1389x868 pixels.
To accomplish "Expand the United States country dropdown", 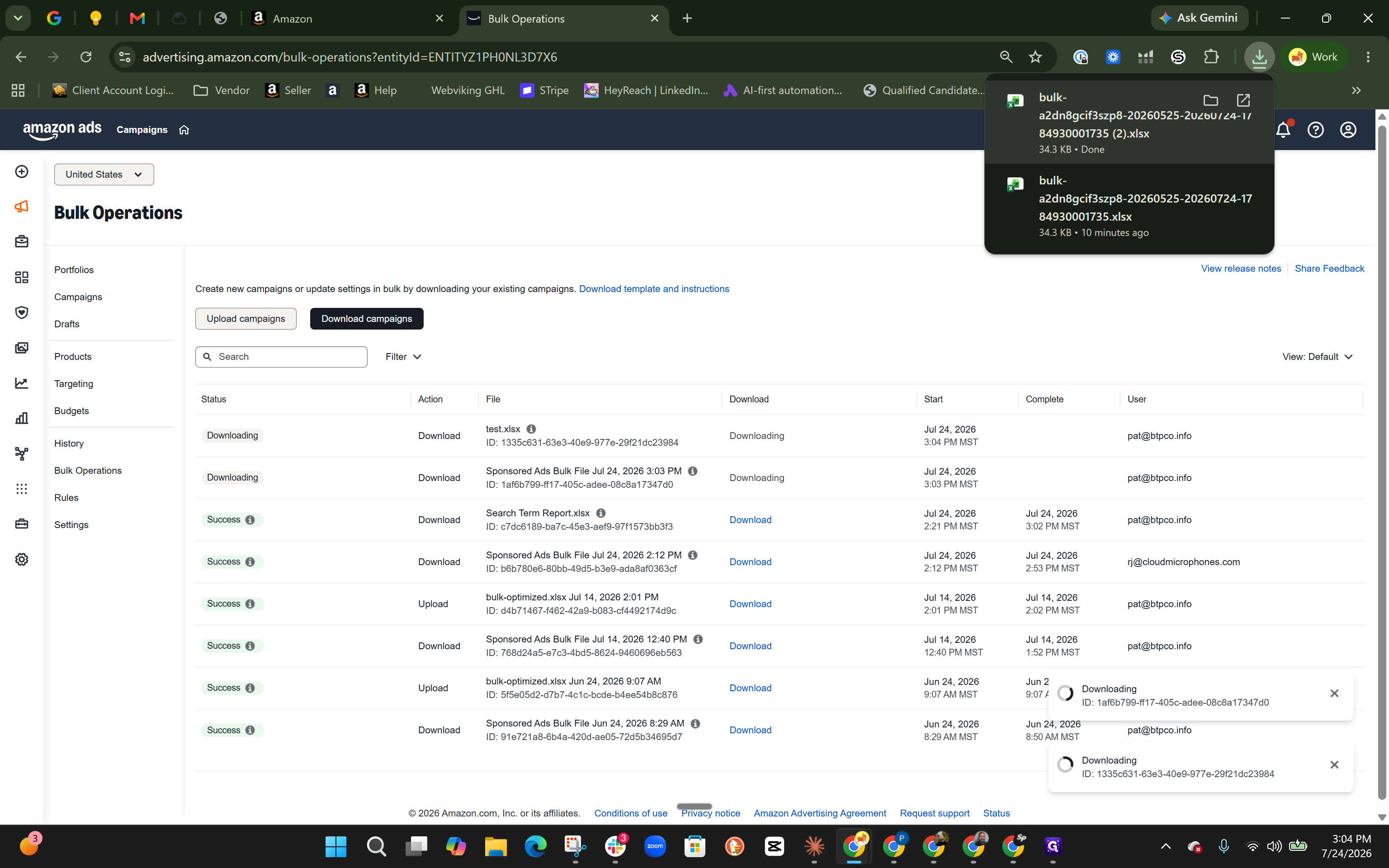I will [104, 175].
